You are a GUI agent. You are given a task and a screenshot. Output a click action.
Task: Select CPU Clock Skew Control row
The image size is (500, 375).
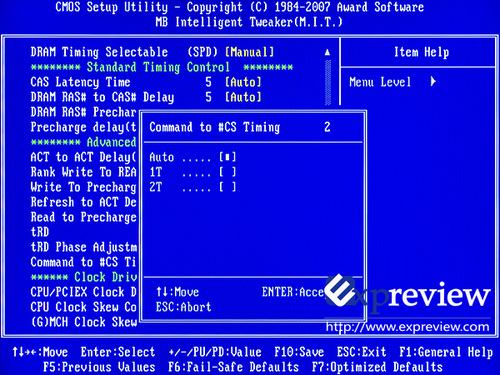pyautogui.click(x=83, y=307)
